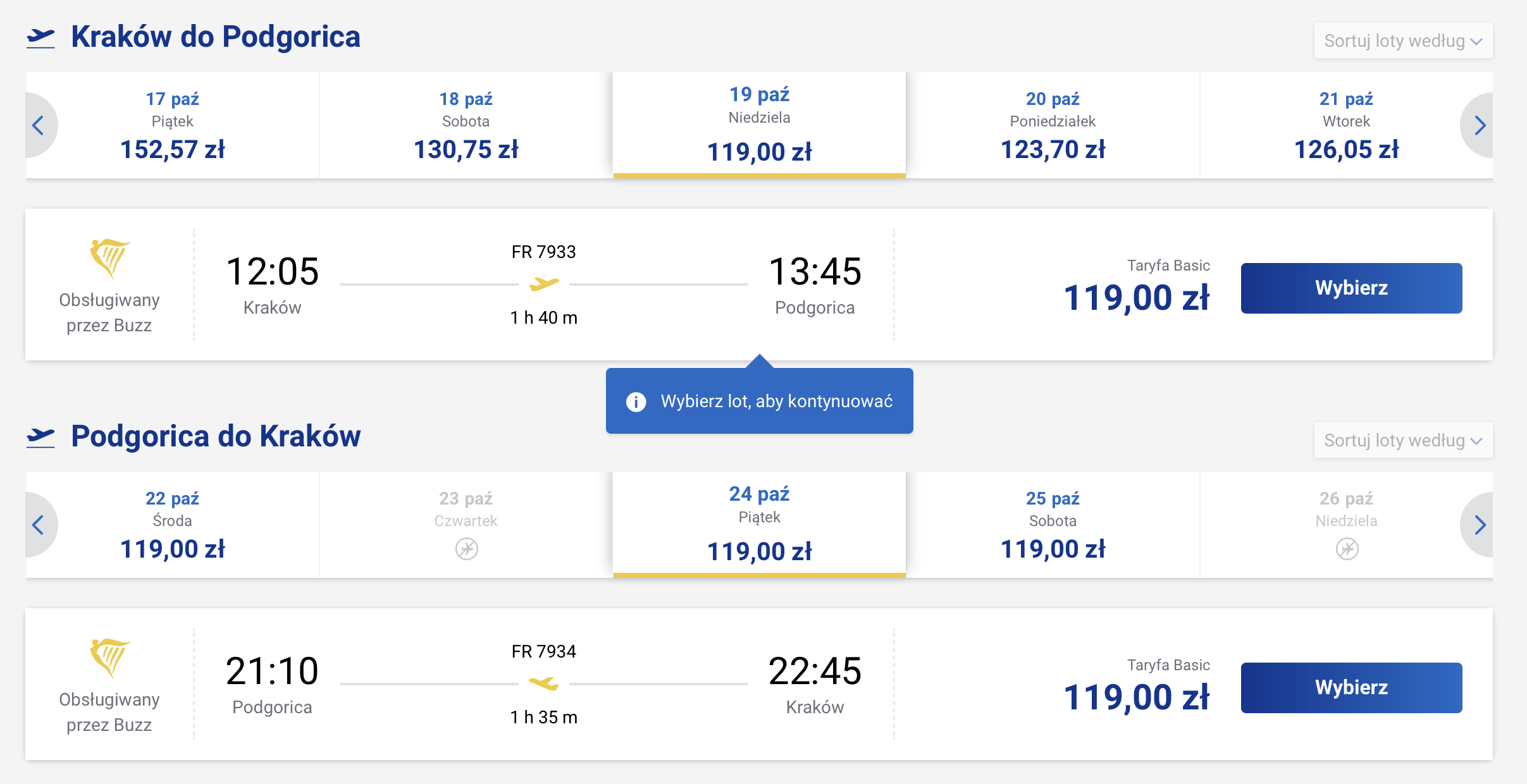1527x784 pixels.
Task: Open the return Sortuj loty według dropdown
Action: pyautogui.click(x=1403, y=441)
